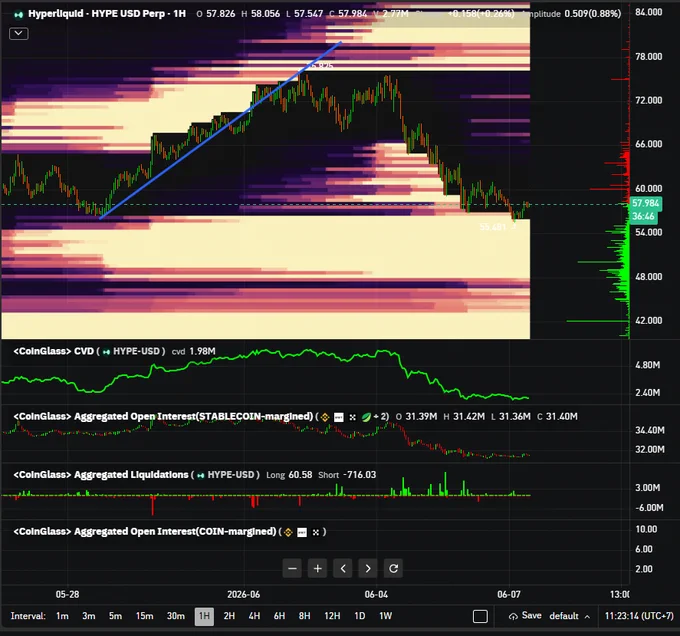Click the 4.80M CVD axis label
Image resolution: width=680 pixels, height=636 pixels.
647,365
